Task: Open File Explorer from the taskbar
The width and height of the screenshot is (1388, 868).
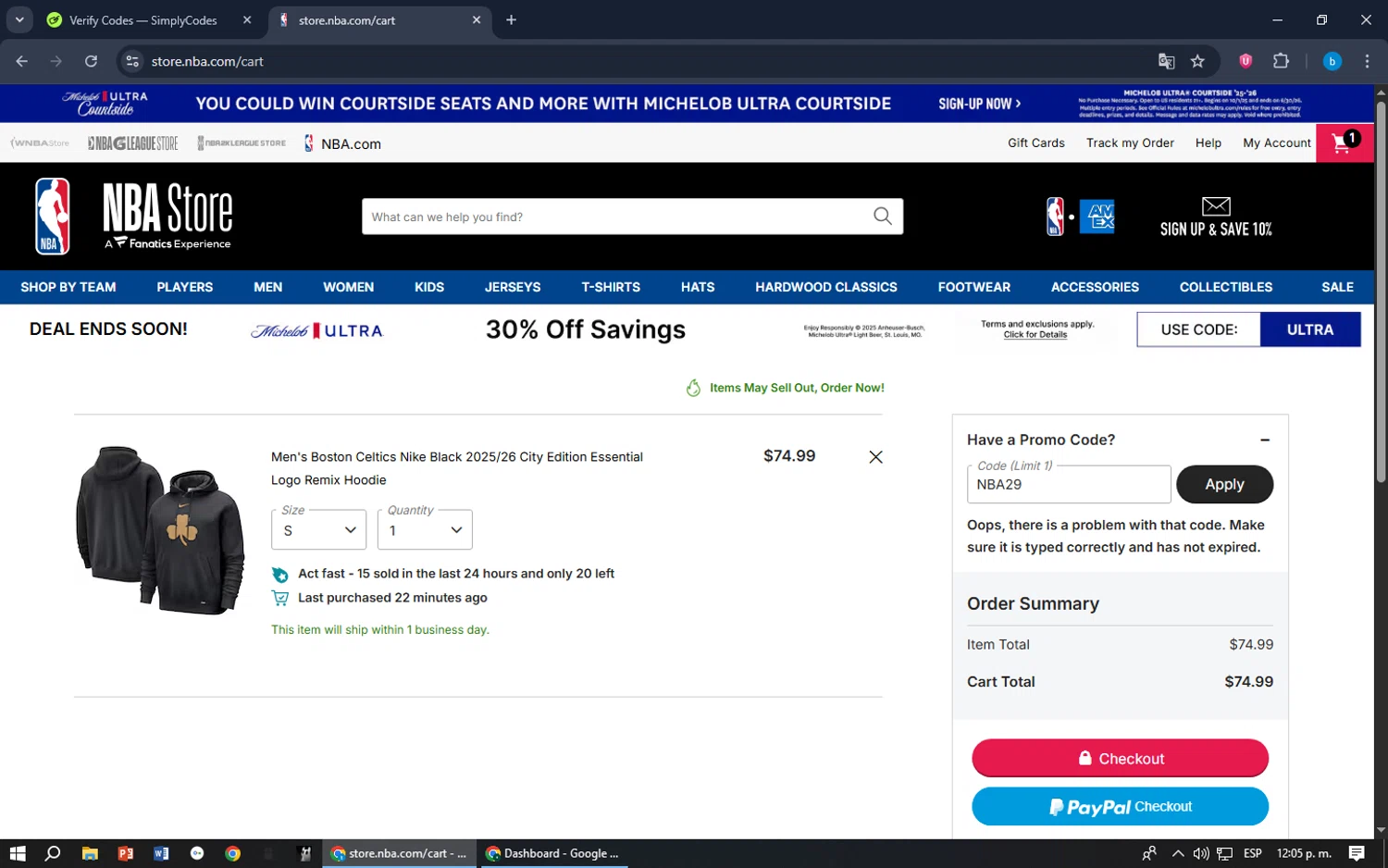Action: click(90, 853)
